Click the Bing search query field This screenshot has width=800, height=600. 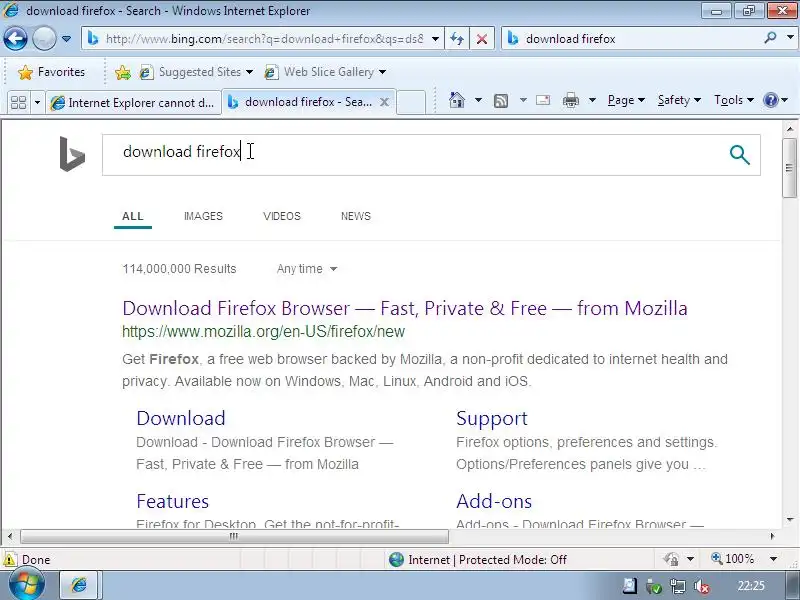click(x=413, y=155)
